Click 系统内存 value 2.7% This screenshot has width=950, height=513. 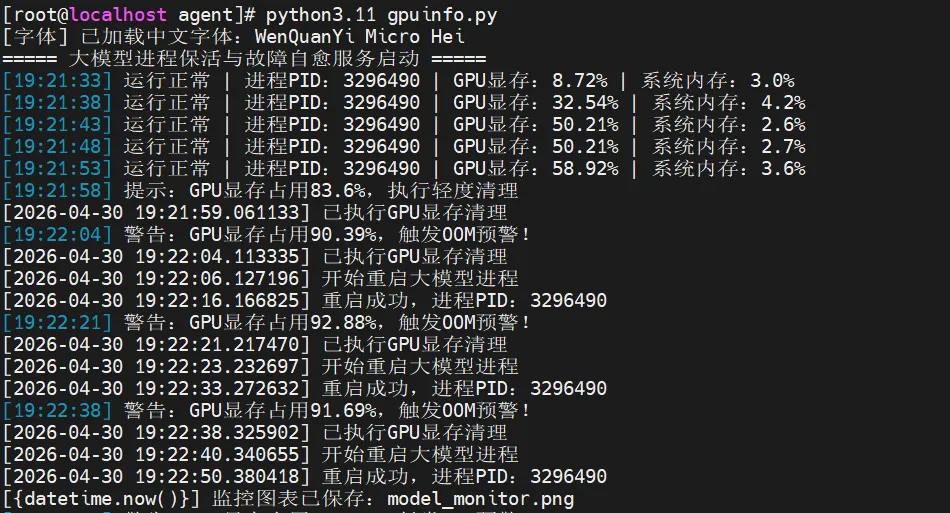point(783,146)
